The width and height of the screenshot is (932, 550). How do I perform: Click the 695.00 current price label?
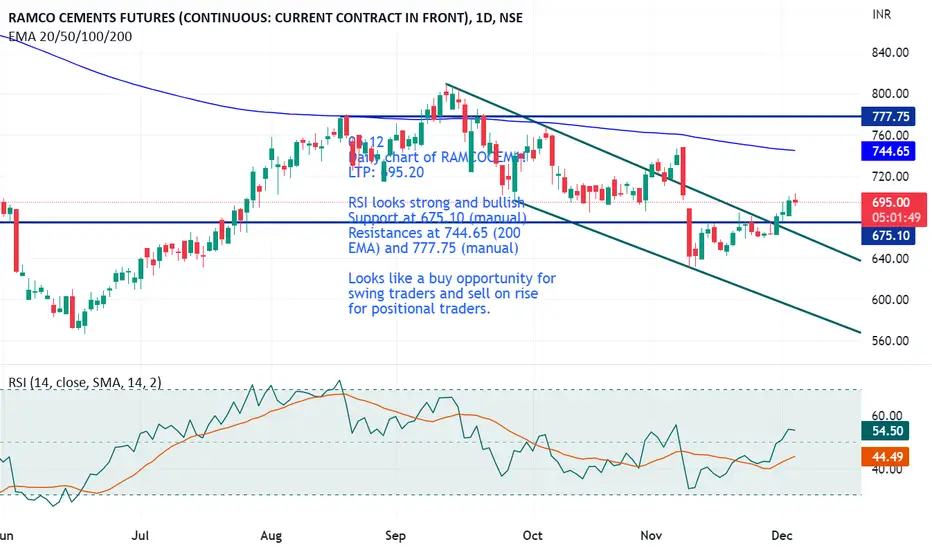(x=890, y=202)
